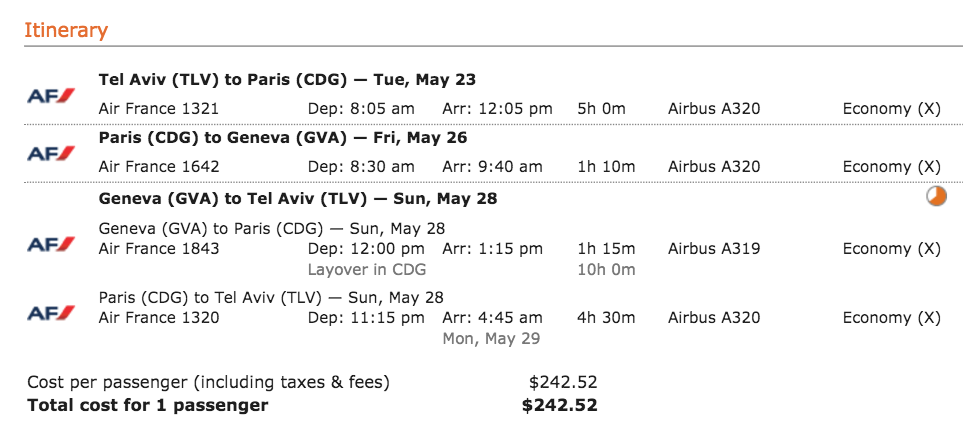The image size is (963, 431).
Task: Select Tel Aviv to Paris segment title
Action: point(287,80)
